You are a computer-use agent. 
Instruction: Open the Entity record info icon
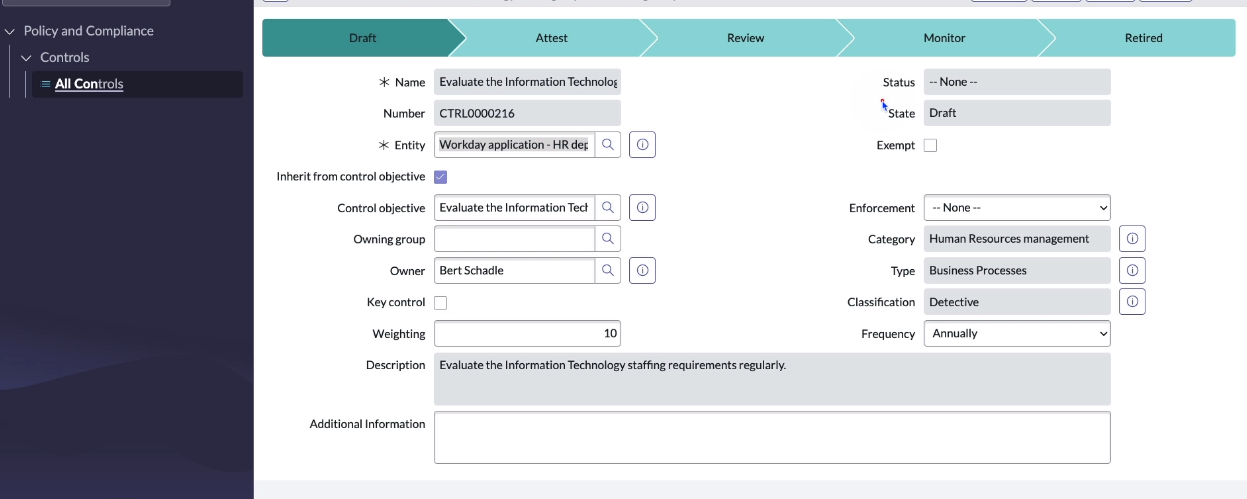tap(642, 145)
